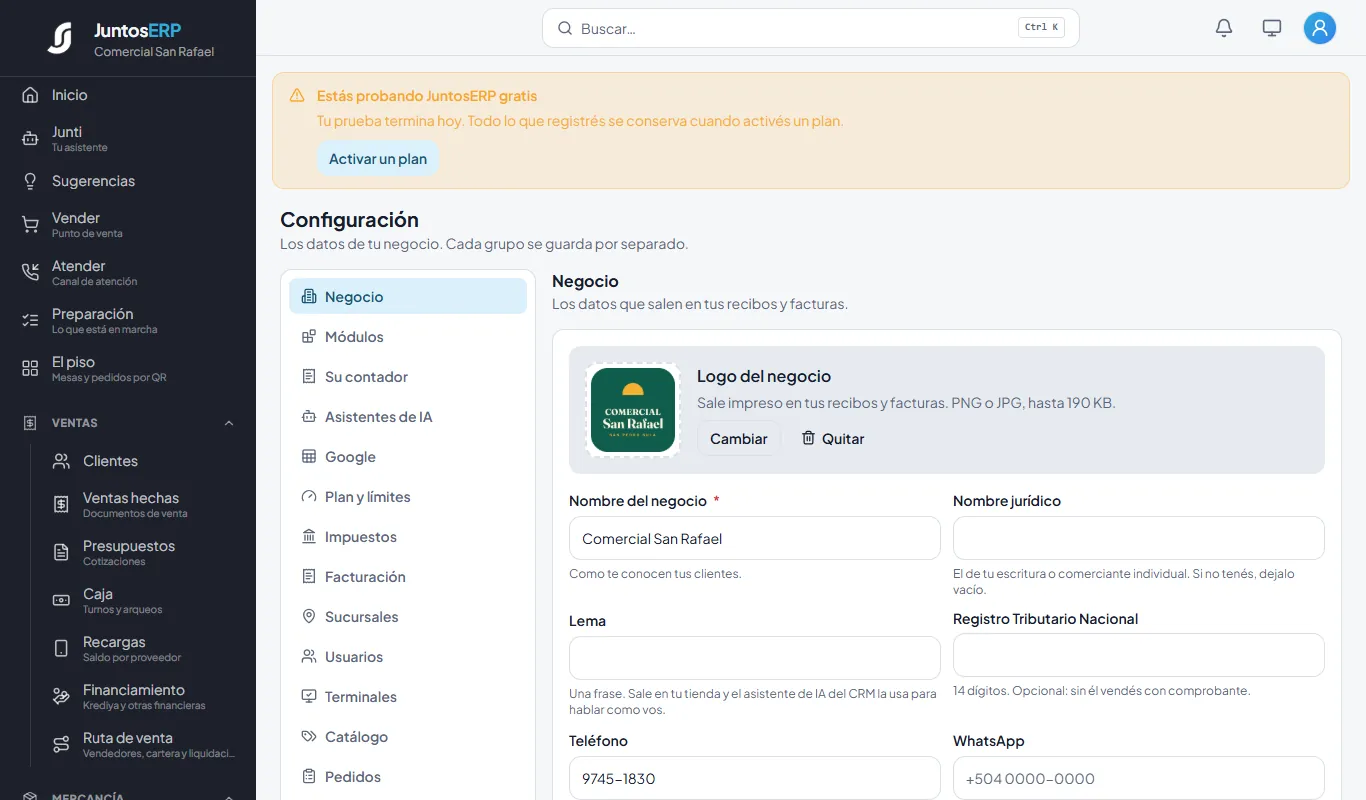This screenshot has height=800, width=1366.
Task: Open the Google settings tab
Action: [408, 457]
